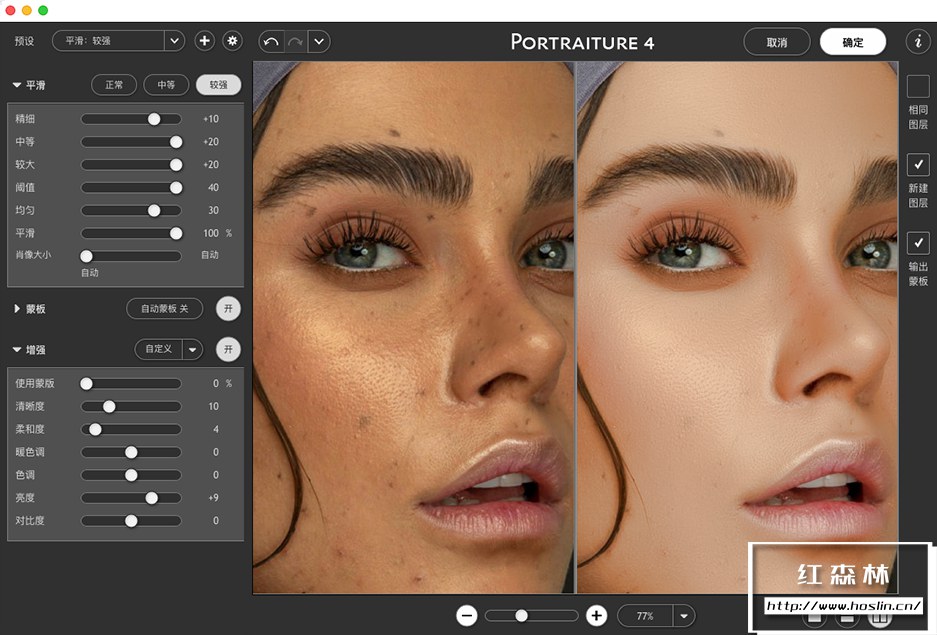
Task: Click the 精细 slider handle
Action: [x=154, y=119]
